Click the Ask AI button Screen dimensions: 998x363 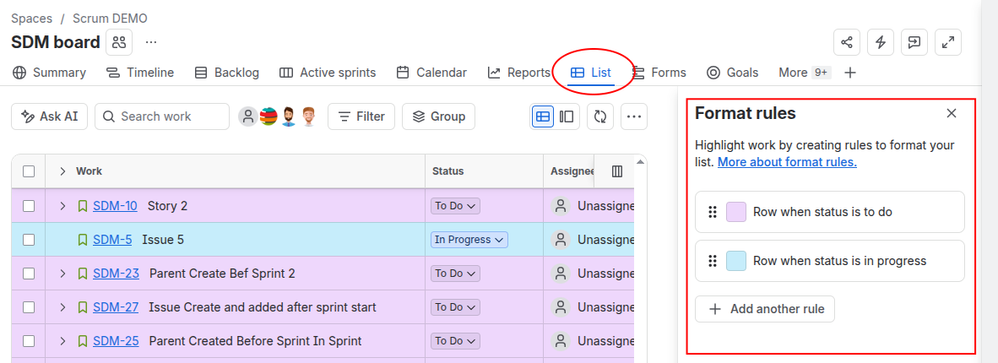(49, 117)
